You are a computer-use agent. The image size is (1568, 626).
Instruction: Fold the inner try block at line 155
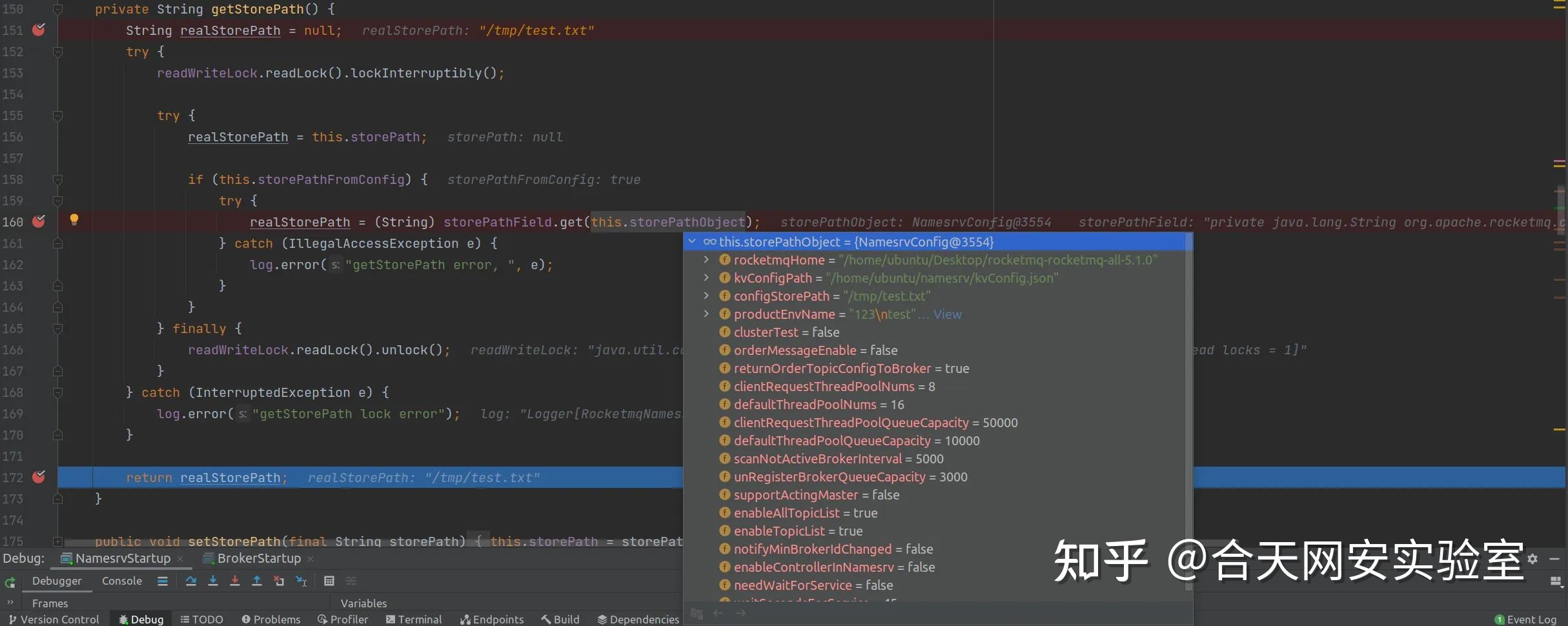coord(57,116)
